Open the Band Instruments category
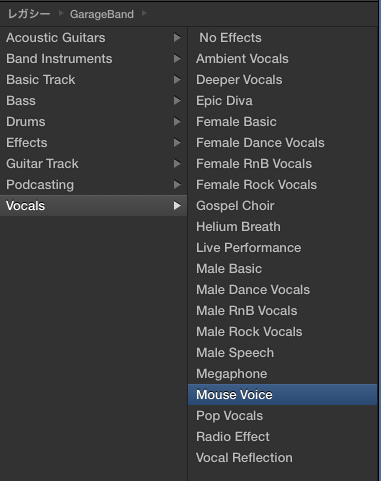The height and width of the screenshot is (481, 381). (x=93, y=59)
